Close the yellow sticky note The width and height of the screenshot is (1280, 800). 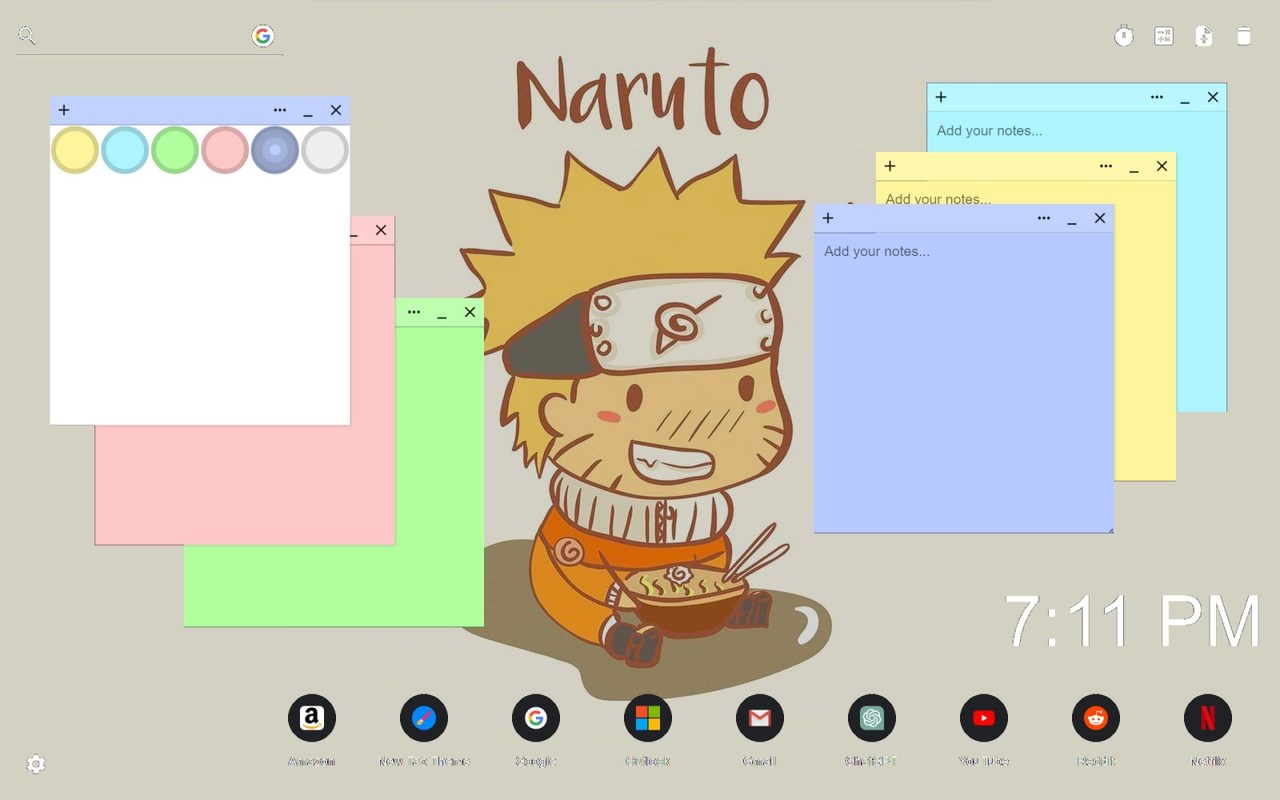pos(1162,166)
